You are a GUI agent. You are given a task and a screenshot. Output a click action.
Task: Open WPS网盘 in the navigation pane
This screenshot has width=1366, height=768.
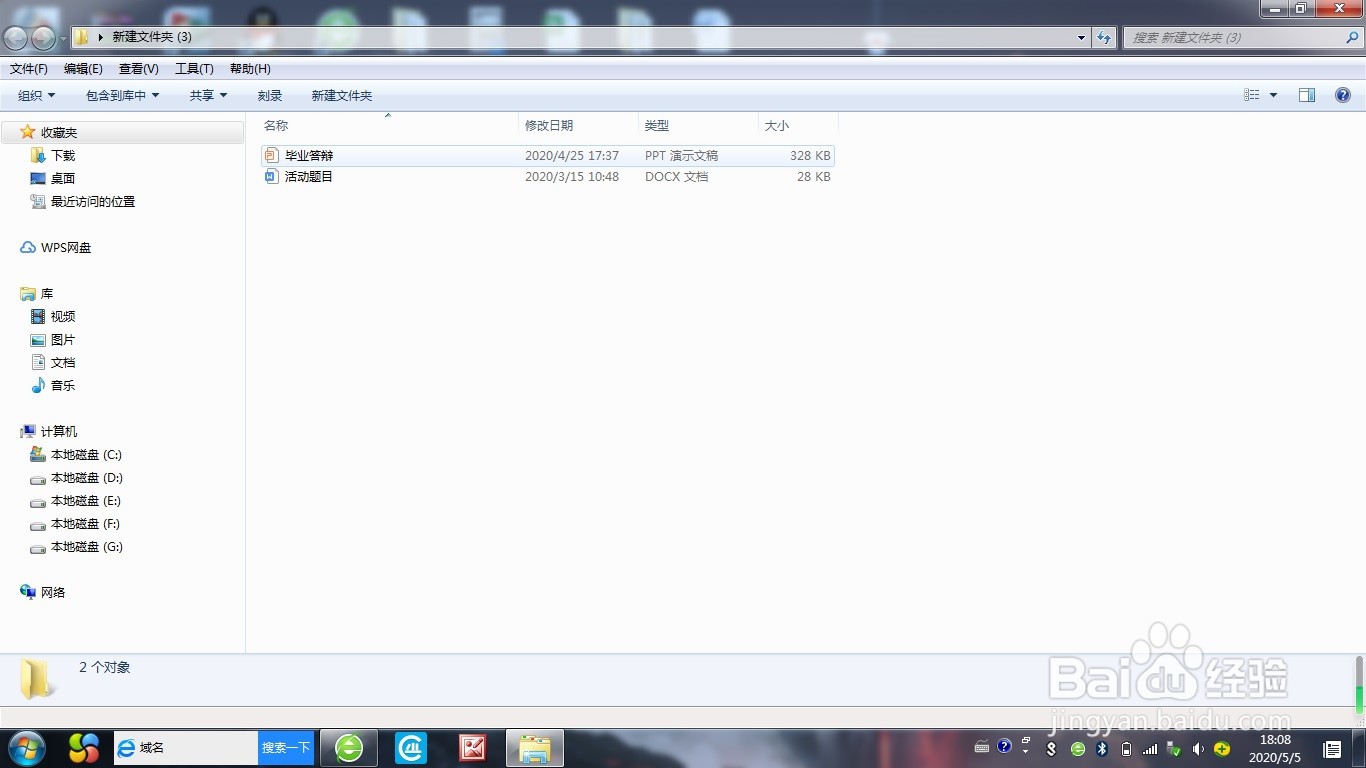pyautogui.click(x=55, y=247)
